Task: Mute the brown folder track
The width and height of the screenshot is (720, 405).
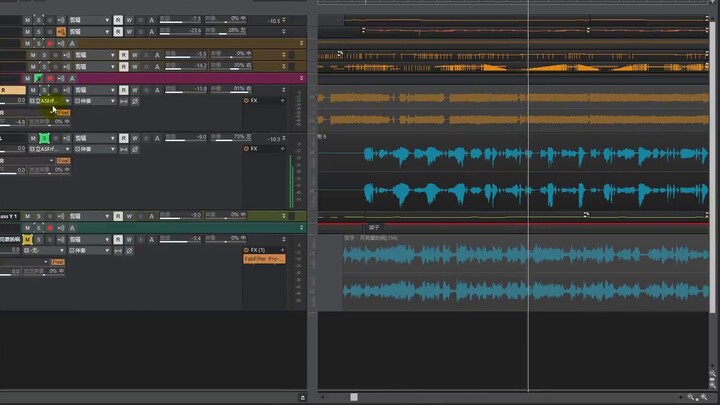Action: point(28,44)
